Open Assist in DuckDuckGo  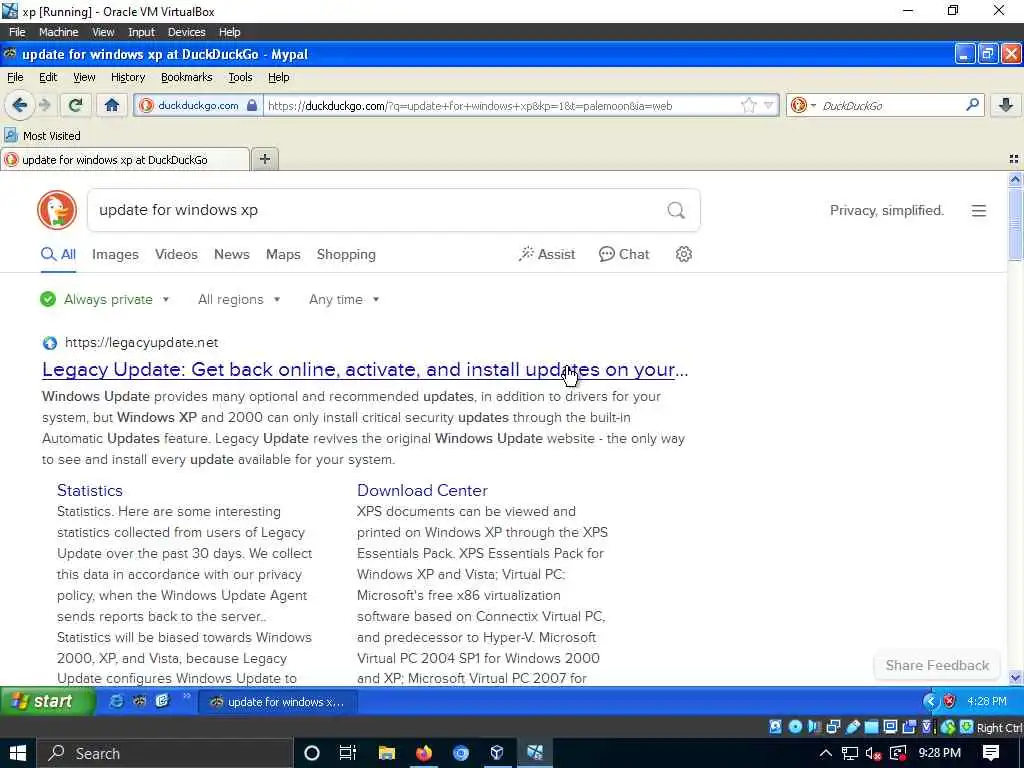pos(547,254)
